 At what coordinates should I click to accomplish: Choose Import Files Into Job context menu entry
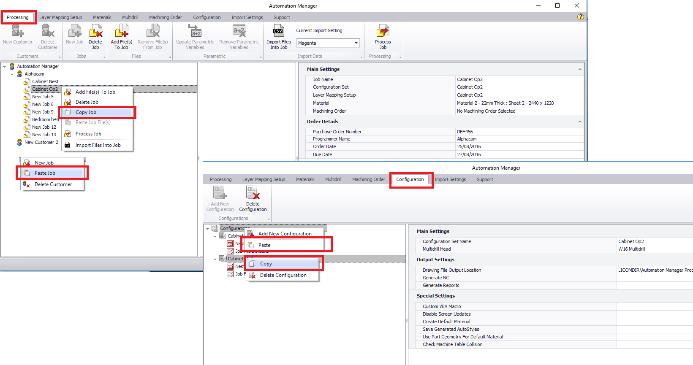[x=97, y=145]
